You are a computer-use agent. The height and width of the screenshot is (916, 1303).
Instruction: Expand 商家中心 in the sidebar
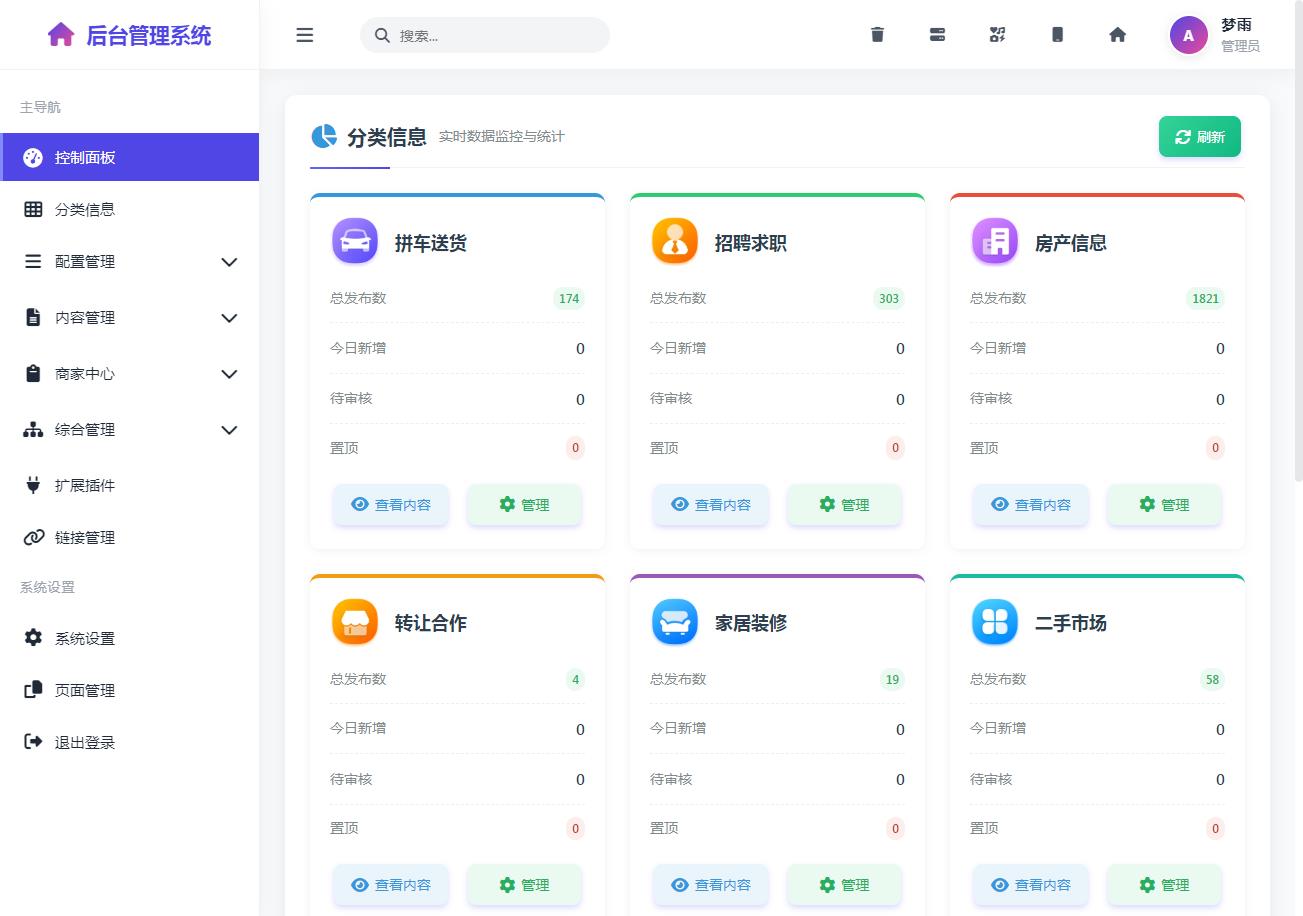pos(130,374)
